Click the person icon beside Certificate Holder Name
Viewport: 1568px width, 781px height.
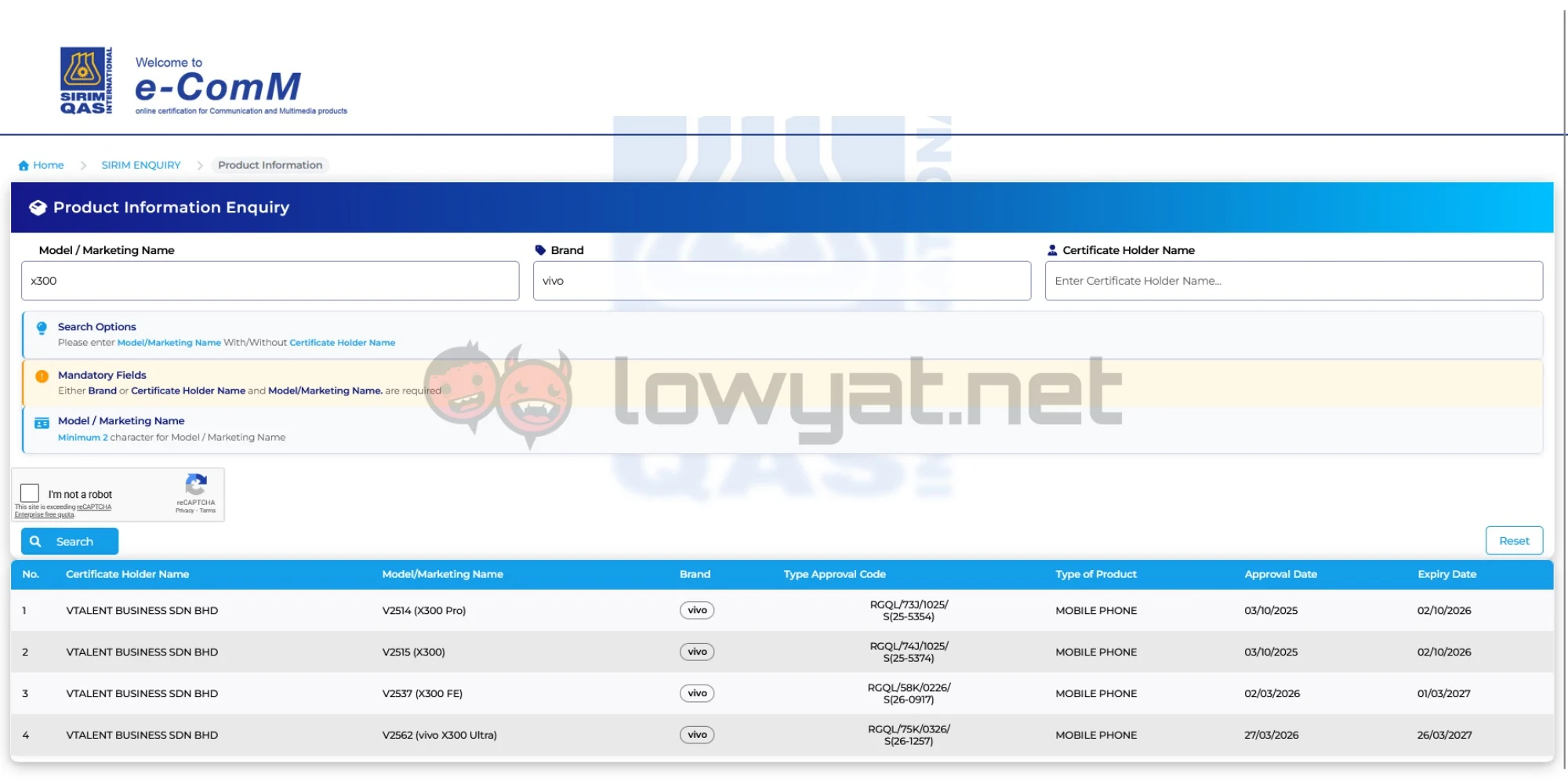coord(1052,250)
